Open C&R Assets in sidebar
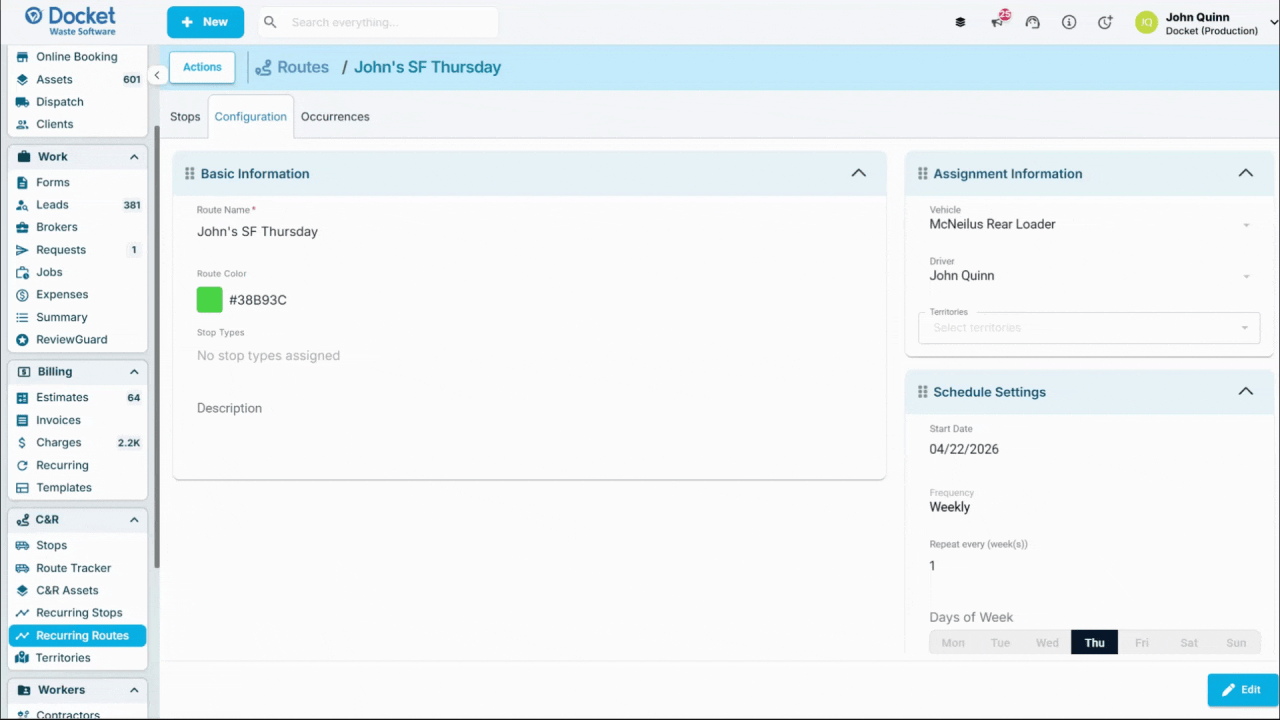This screenshot has width=1280, height=720. coord(77,591)
